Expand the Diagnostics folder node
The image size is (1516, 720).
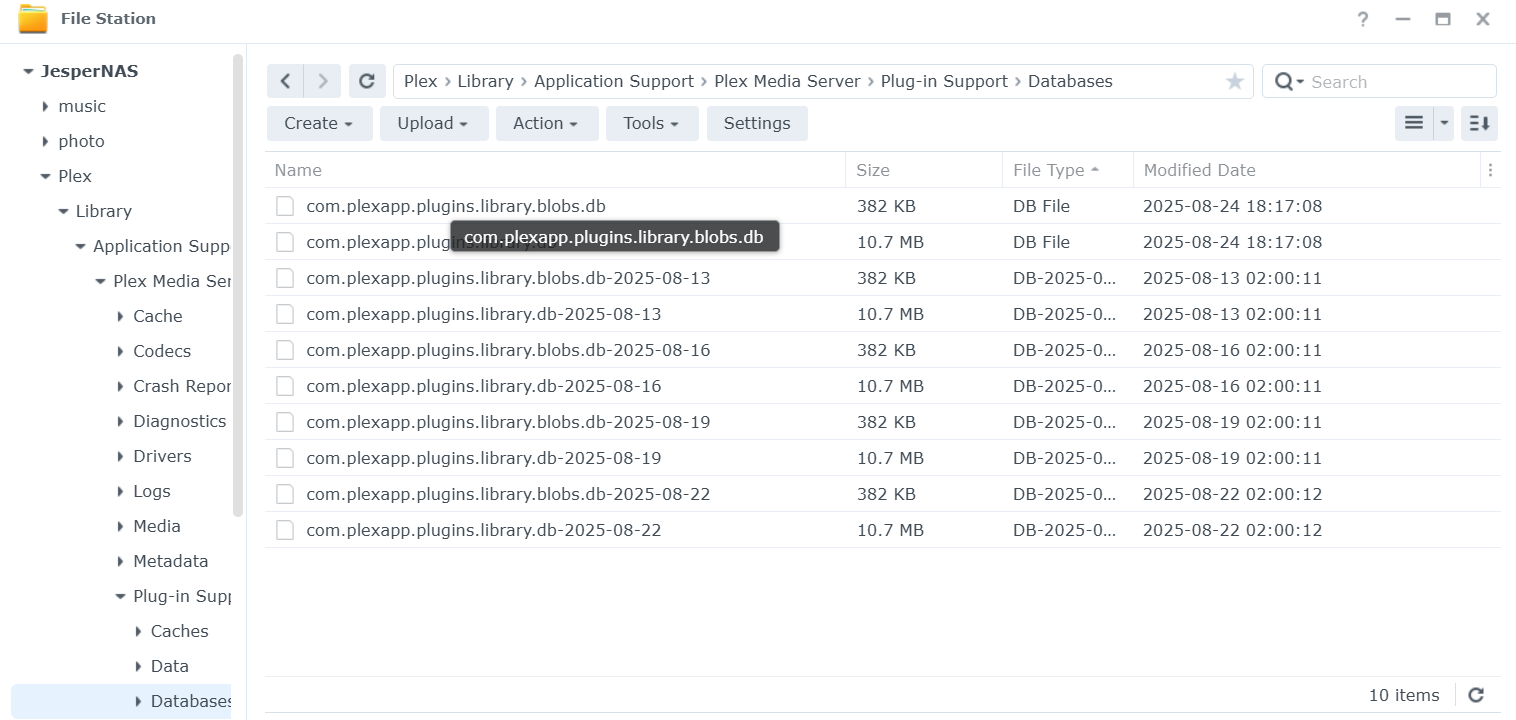coord(120,422)
